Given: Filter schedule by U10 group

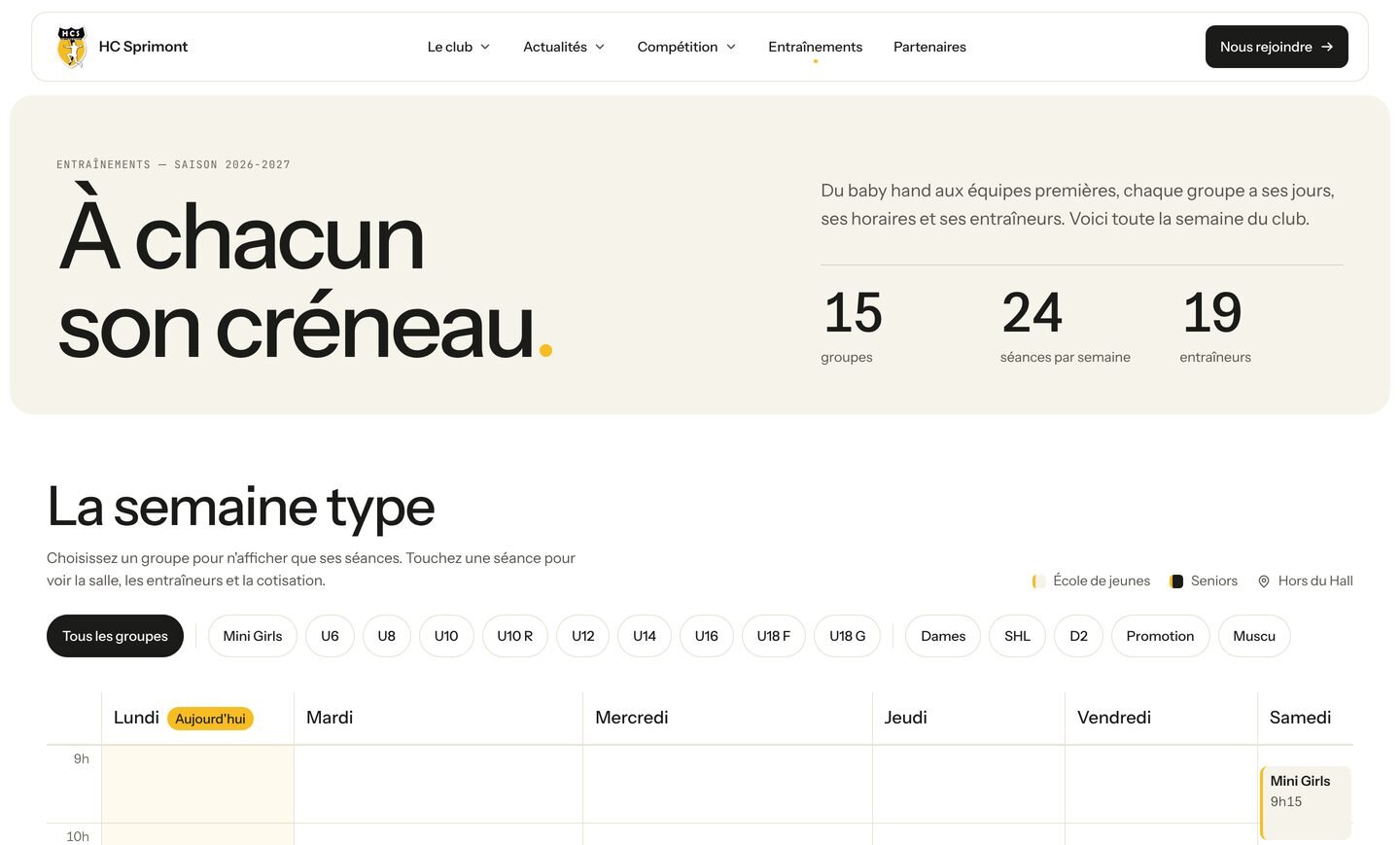Looking at the screenshot, I should point(446,636).
